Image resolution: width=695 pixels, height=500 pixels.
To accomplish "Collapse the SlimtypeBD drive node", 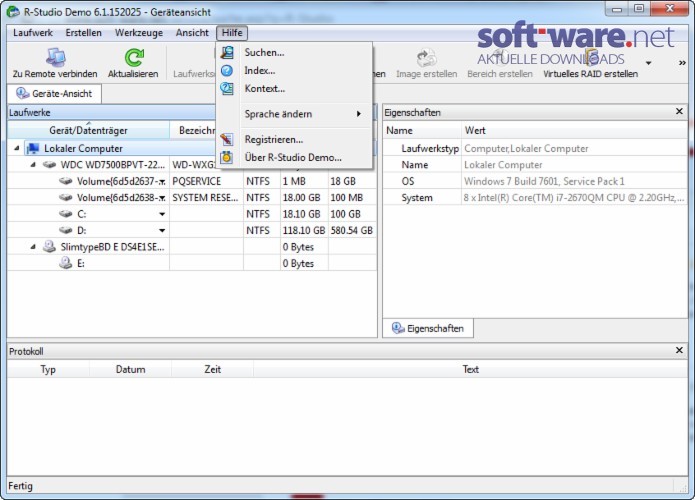I will pyautogui.click(x=33, y=247).
